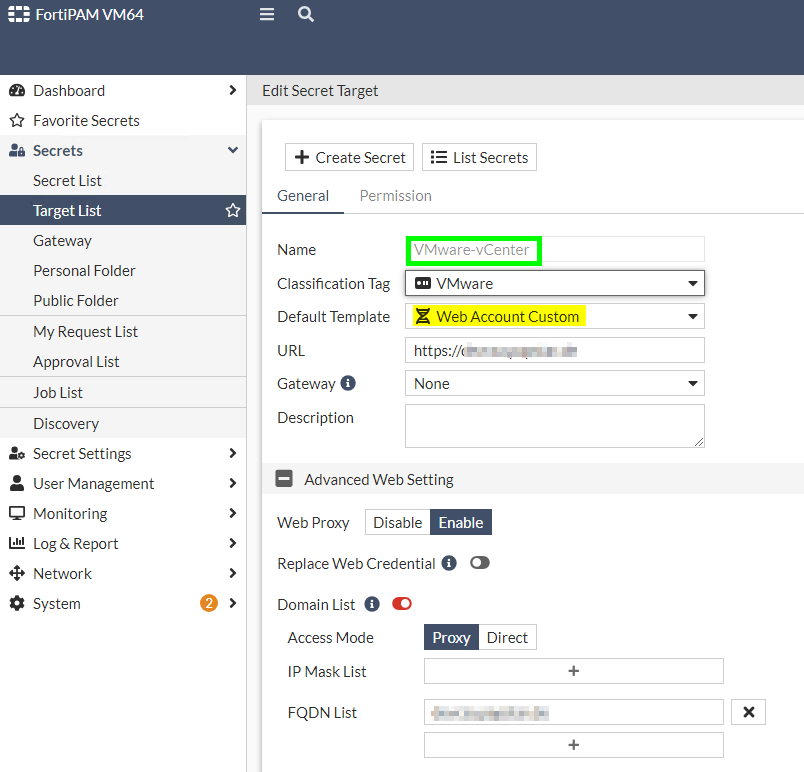
Task: Expand the User Management chevron
Action: 233,483
